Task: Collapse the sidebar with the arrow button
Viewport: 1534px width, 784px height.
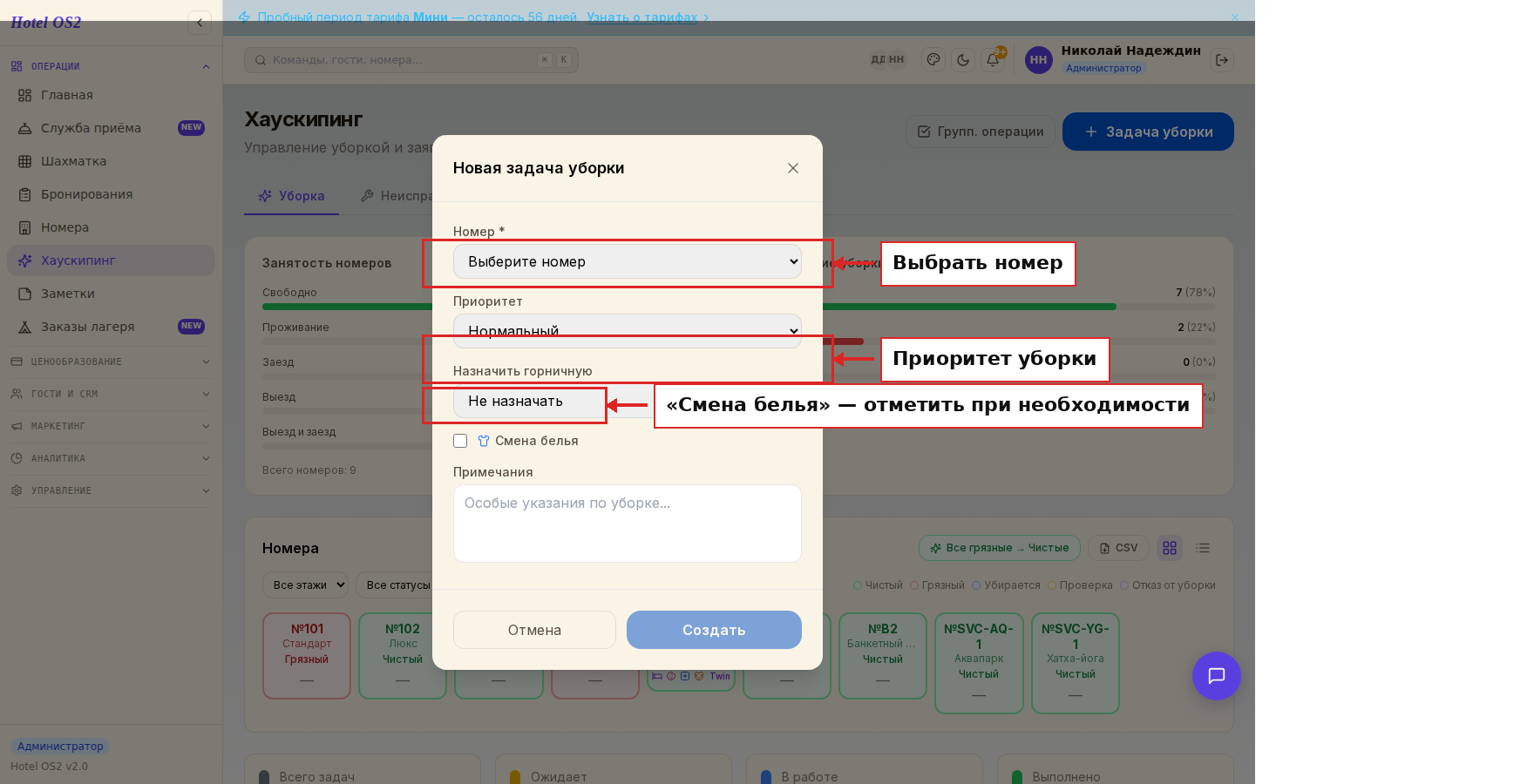Action: 200,23
